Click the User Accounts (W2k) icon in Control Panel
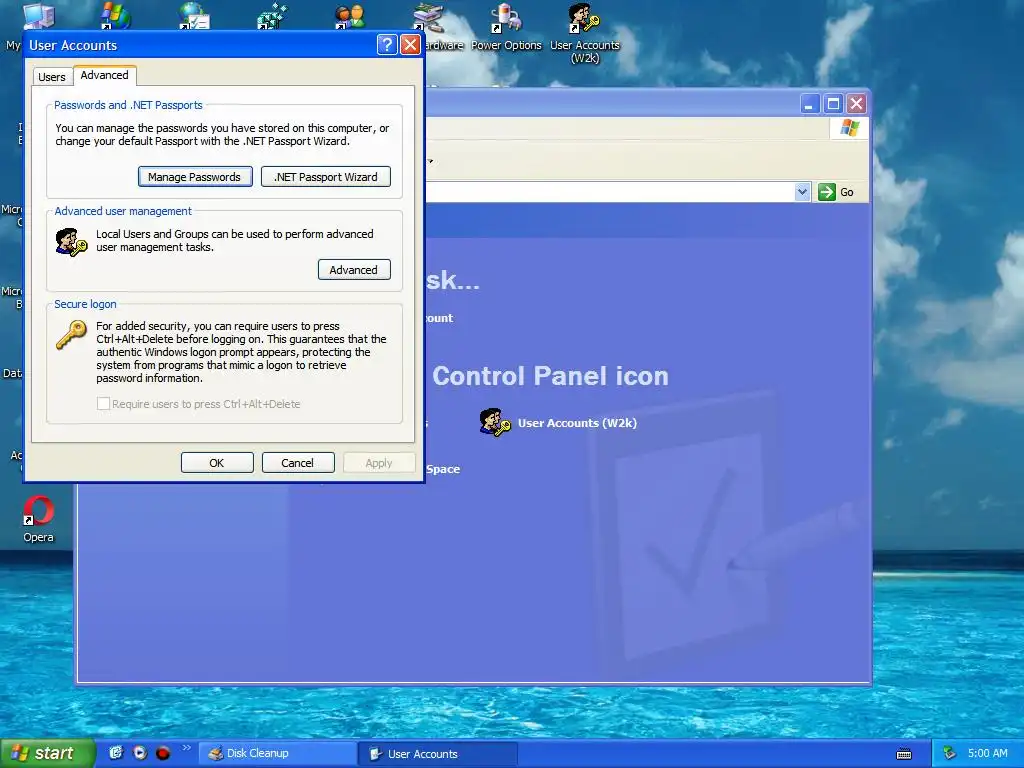This screenshot has width=1024, height=768. (x=495, y=423)
